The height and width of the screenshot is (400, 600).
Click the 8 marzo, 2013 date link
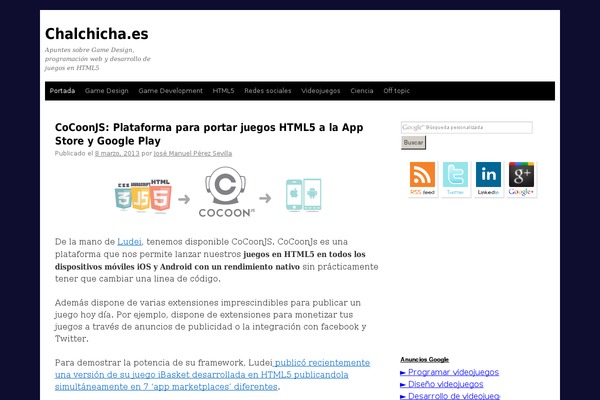click(x=117, y=153)
